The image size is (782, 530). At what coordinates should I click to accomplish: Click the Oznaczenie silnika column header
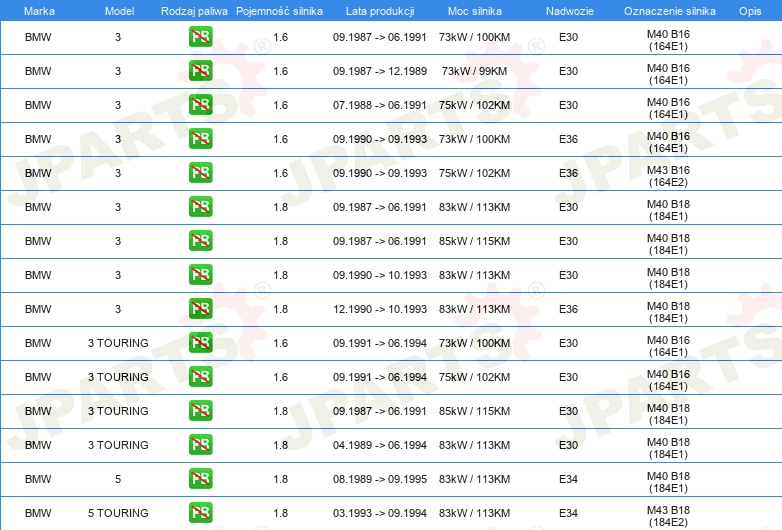tap(669, 11)
